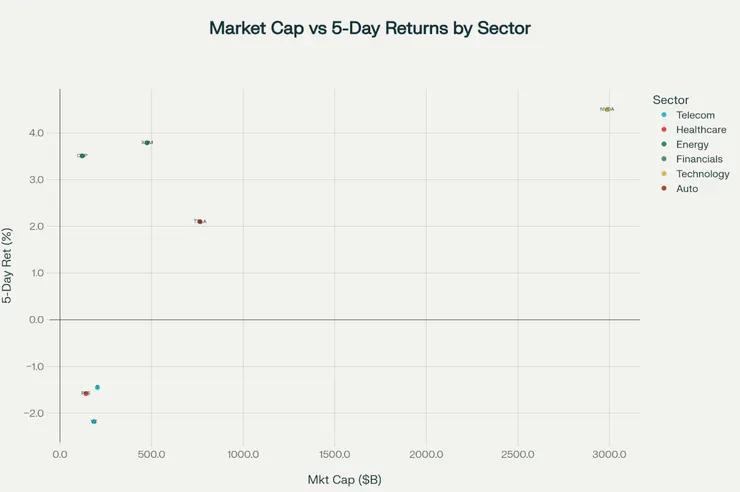Select the TSLA data point
740x492 pixels.
coord(200,222)
